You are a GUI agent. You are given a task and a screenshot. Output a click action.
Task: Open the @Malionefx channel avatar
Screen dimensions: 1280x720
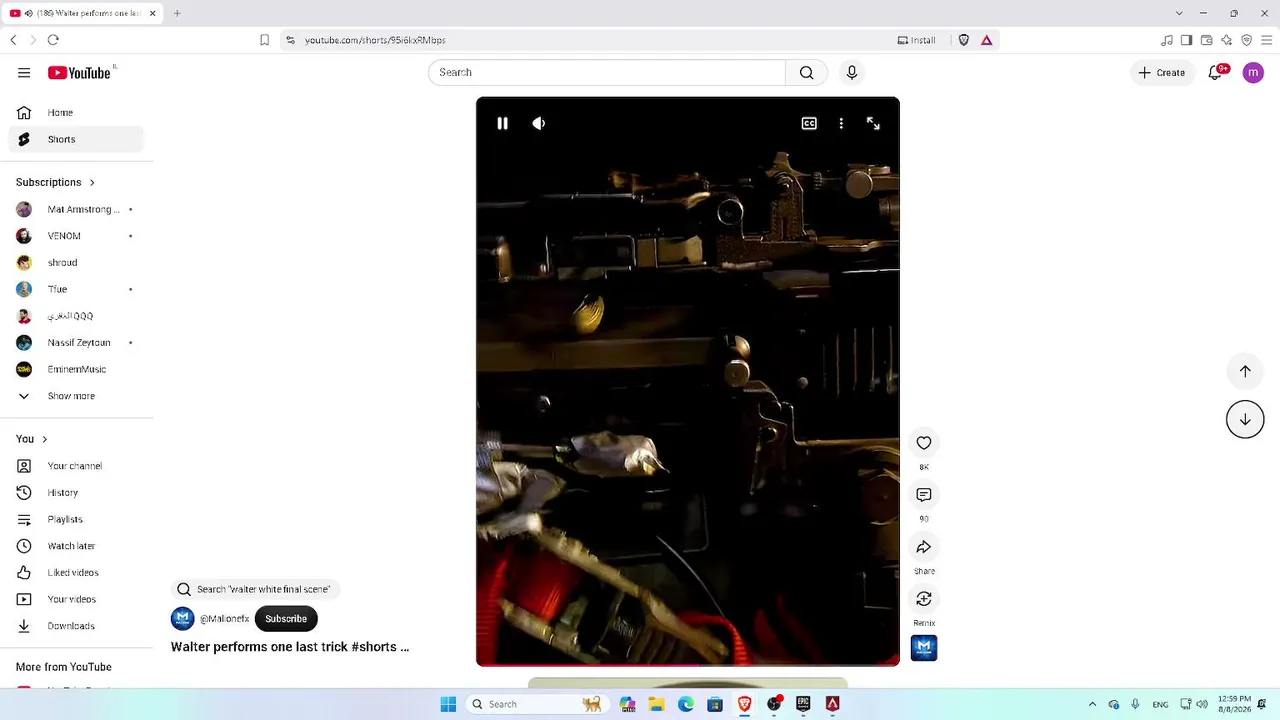click(182, 619)
